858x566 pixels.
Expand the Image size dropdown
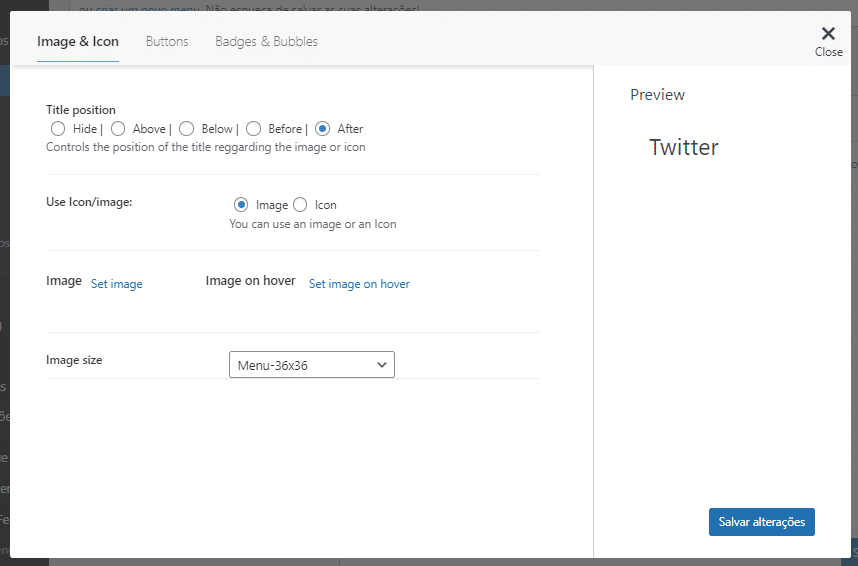(312, 365)
